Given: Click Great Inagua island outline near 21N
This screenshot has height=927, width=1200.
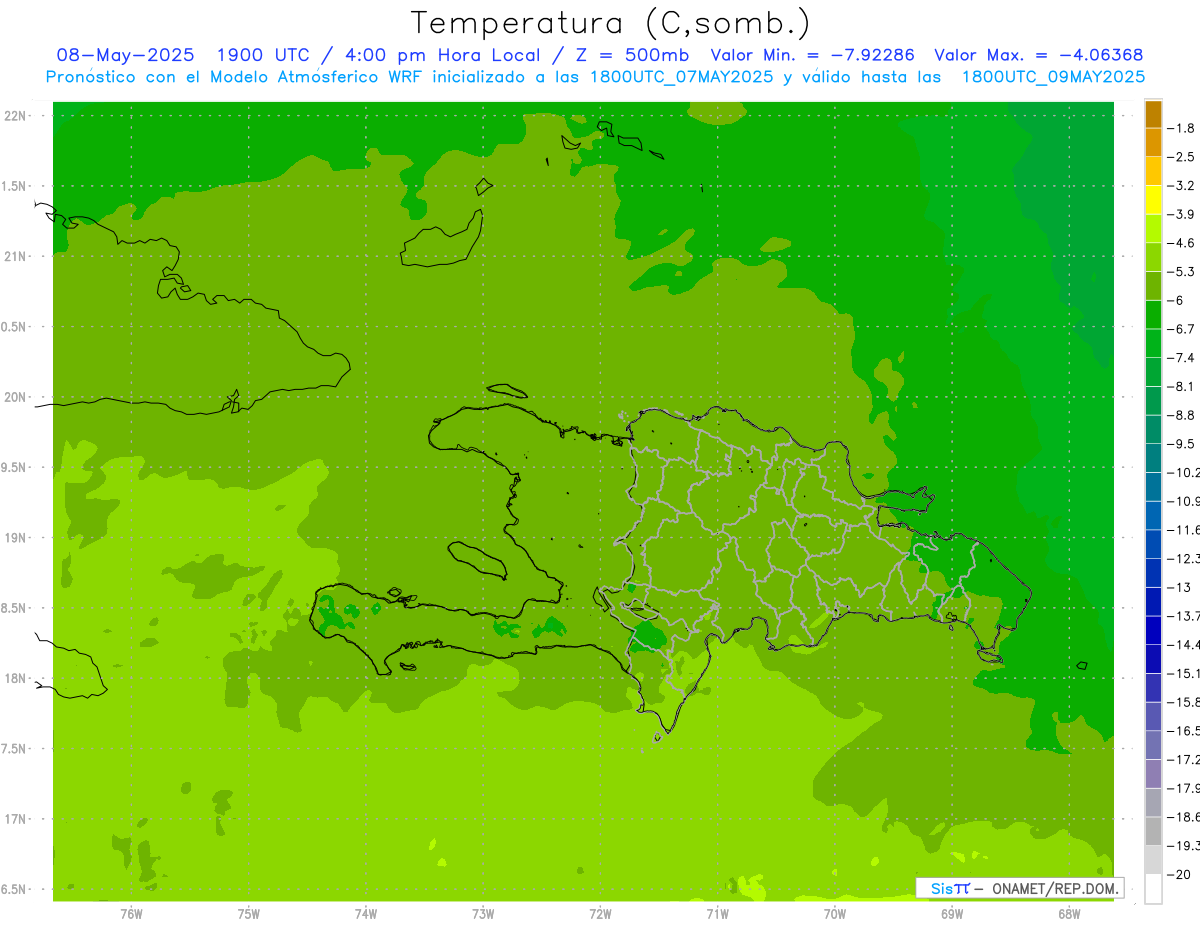Looking at the screenshot, I should [442, 240].
